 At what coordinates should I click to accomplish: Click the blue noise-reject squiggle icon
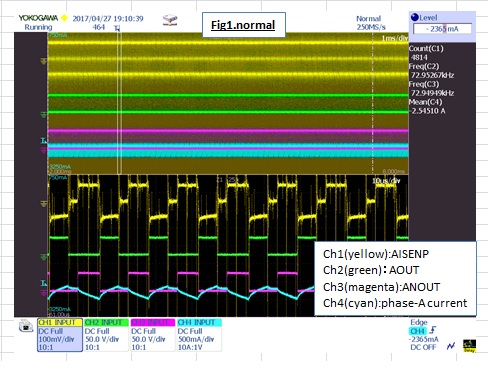click(451, 346)
